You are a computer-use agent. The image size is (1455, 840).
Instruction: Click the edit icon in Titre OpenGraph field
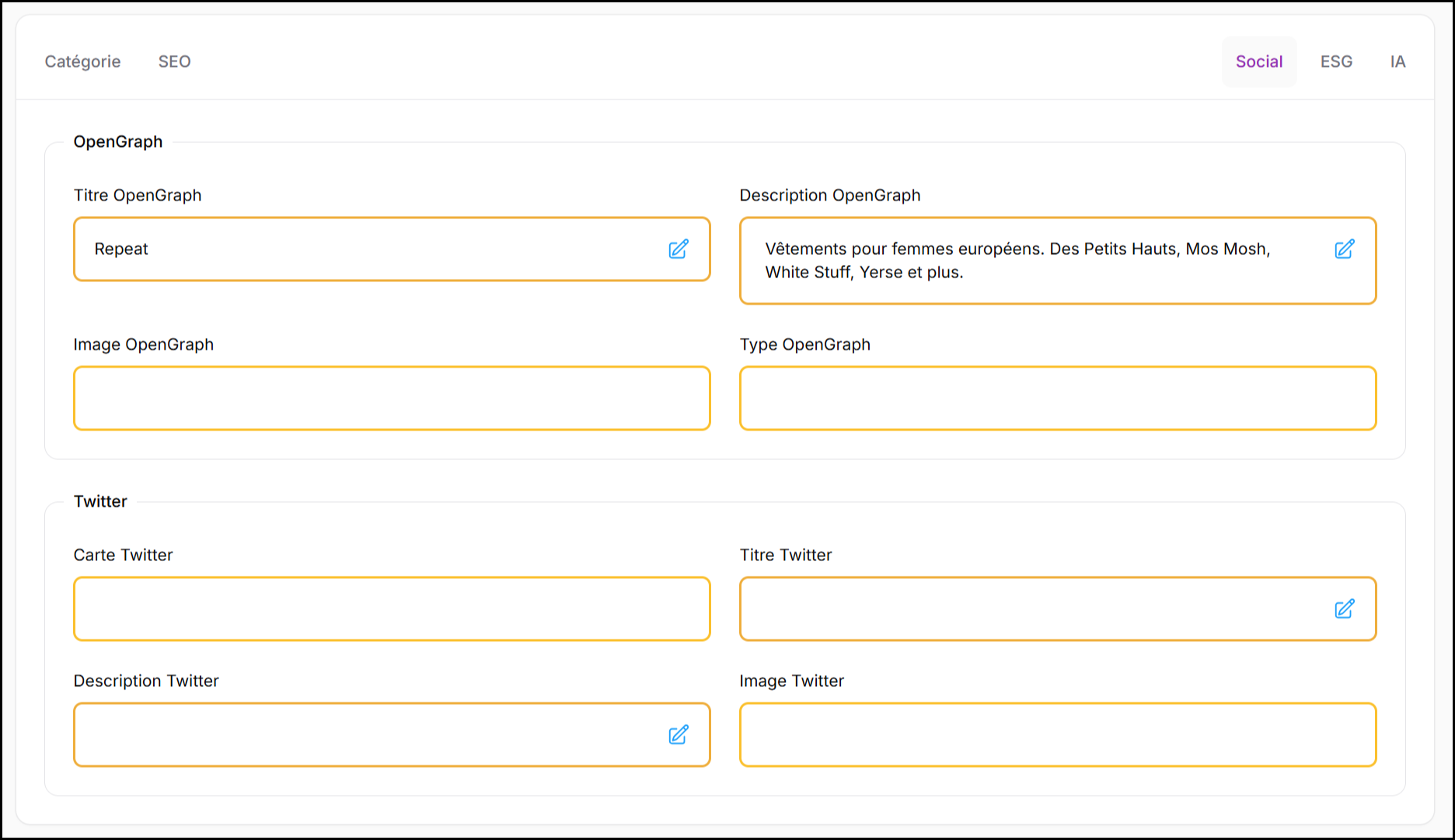point(678,249)
